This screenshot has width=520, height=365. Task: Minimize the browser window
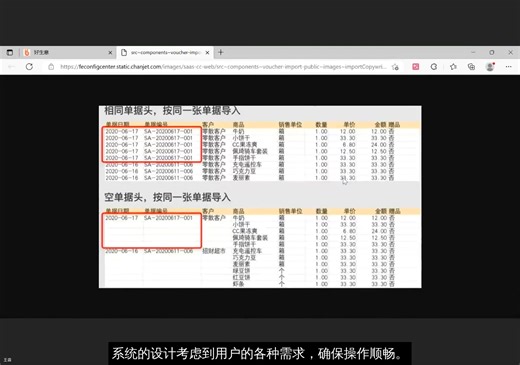(473, 52)
